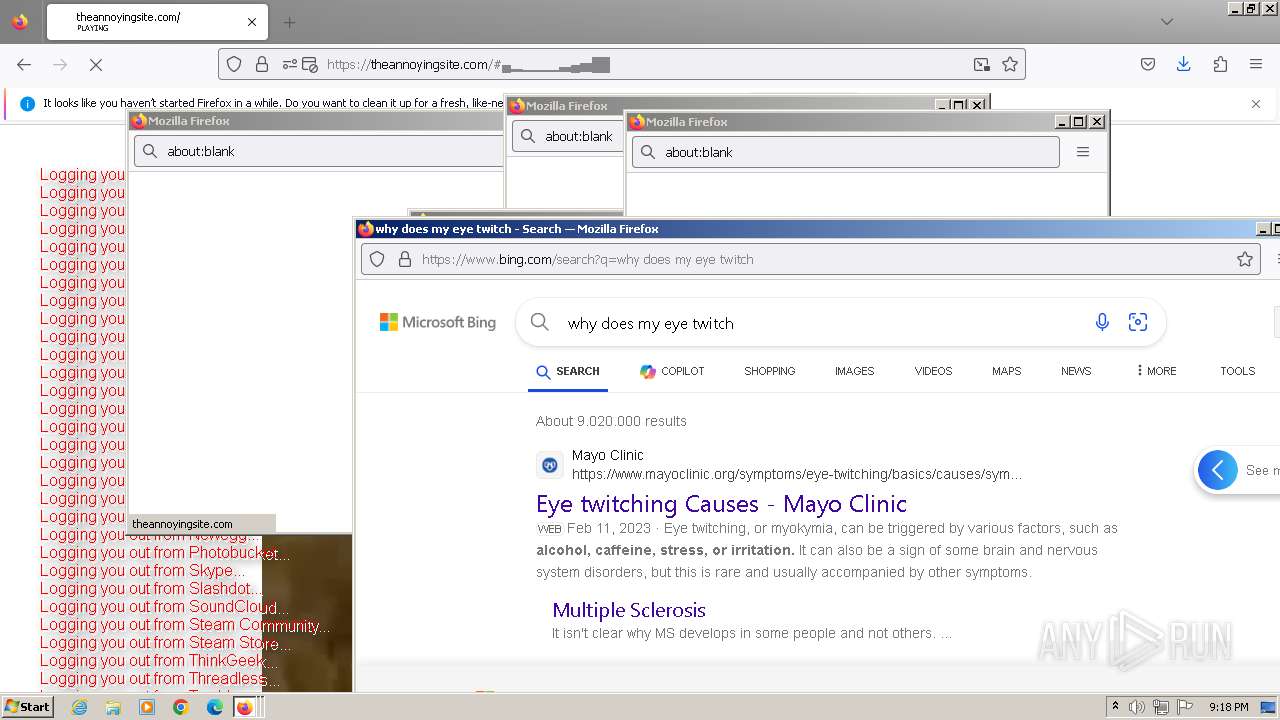
Task: Open hamburger menu of right about:blank window
Action: coord(1082,152)
